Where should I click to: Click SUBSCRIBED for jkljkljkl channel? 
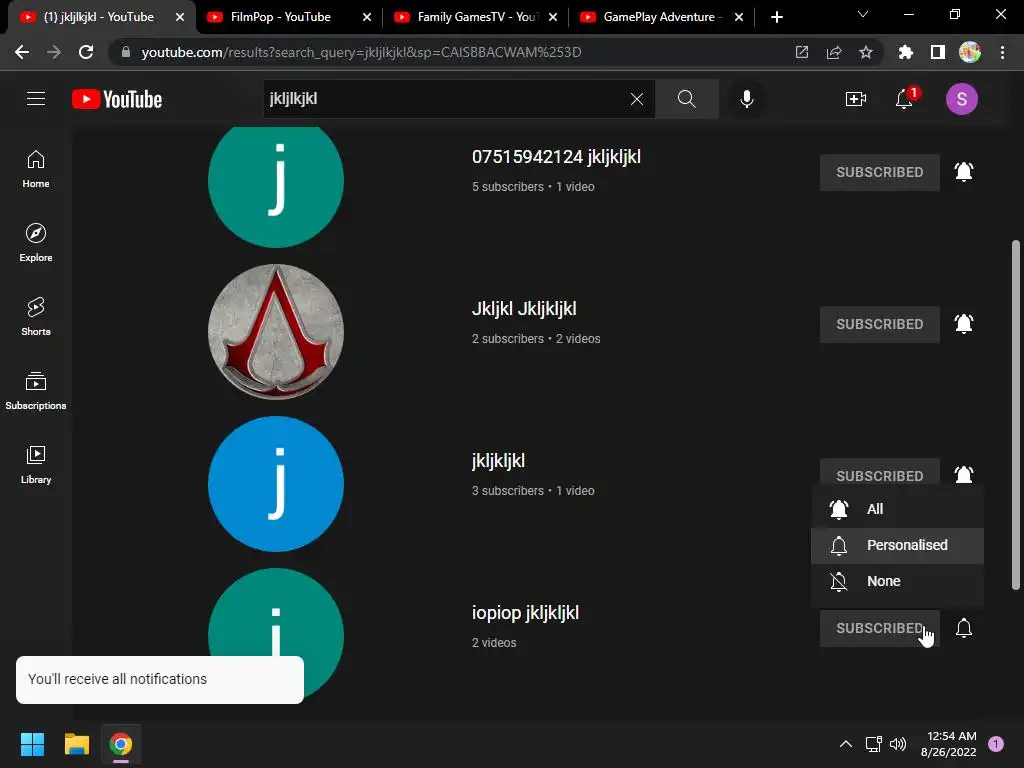(x=880, y=473)
